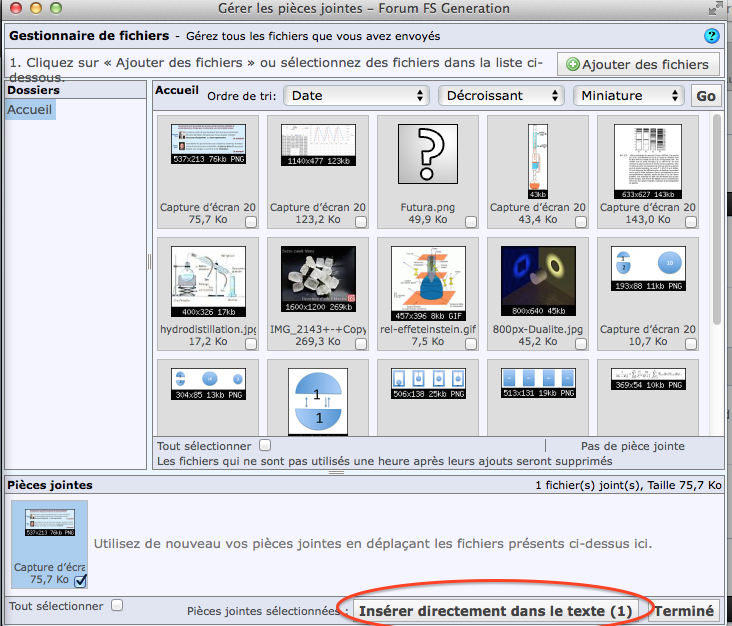Check the rel-effeteinstein.gif checkbox

471,344
